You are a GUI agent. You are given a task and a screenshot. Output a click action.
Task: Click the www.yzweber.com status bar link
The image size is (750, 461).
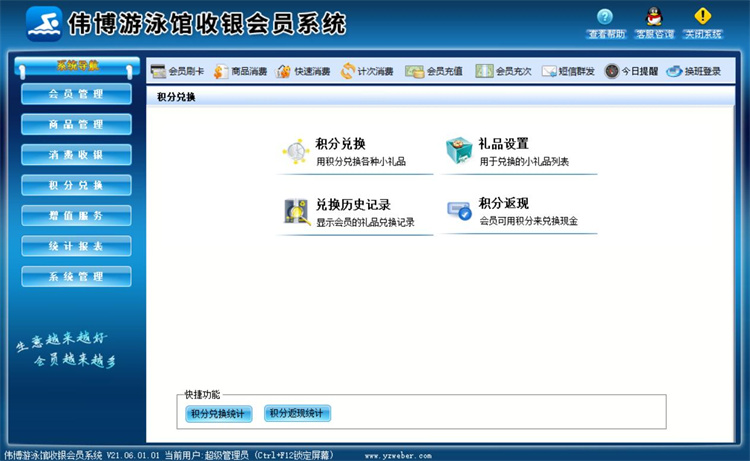tap(398, 456)
